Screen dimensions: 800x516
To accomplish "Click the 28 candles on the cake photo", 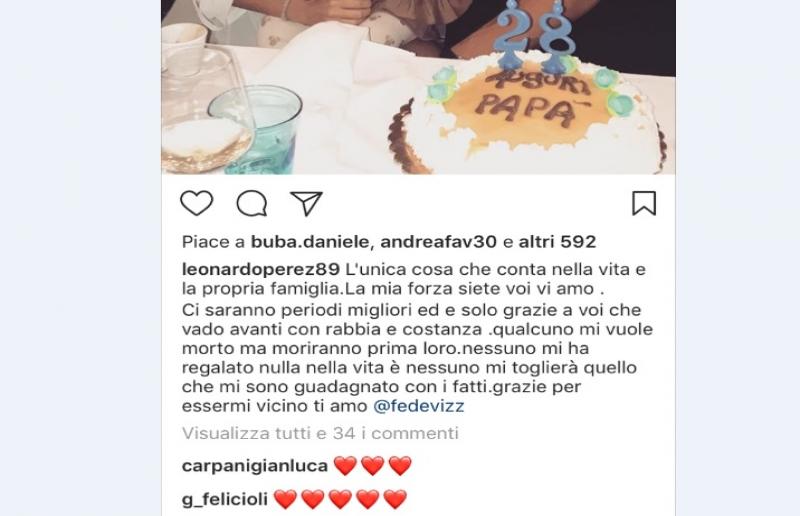I will (534, 35).
